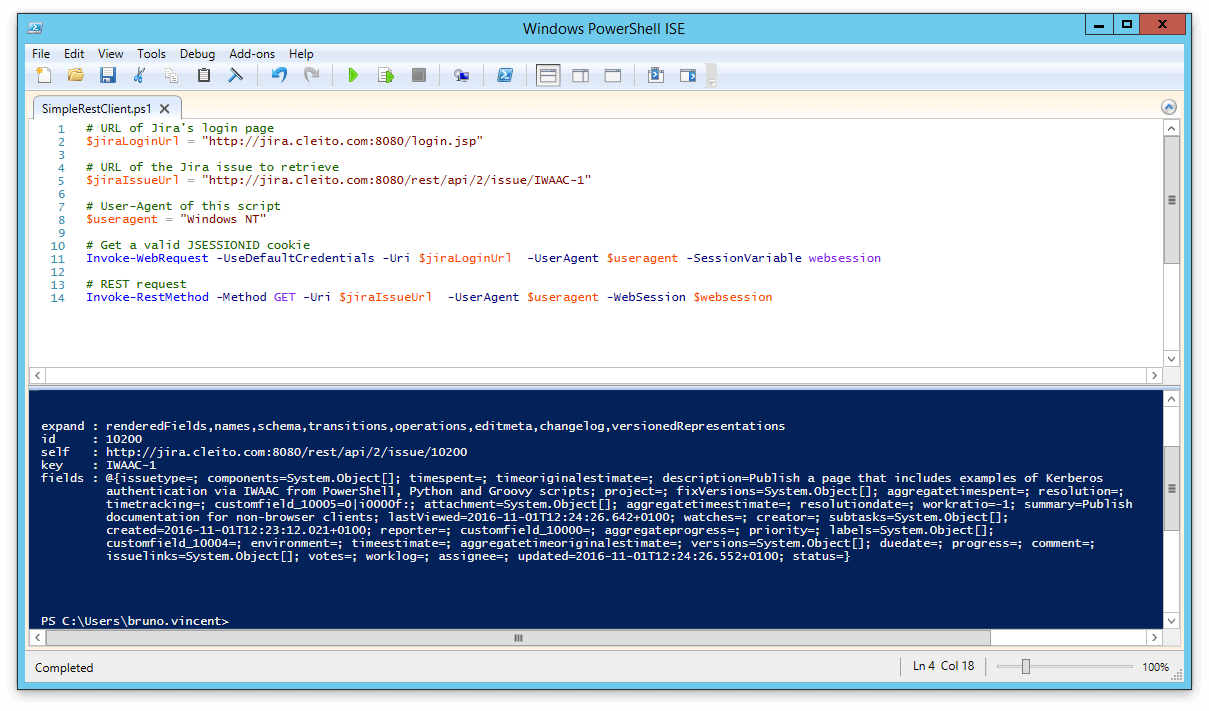Open the Edit menu
Screen dimensions: 1209x711
click(74, 54)
